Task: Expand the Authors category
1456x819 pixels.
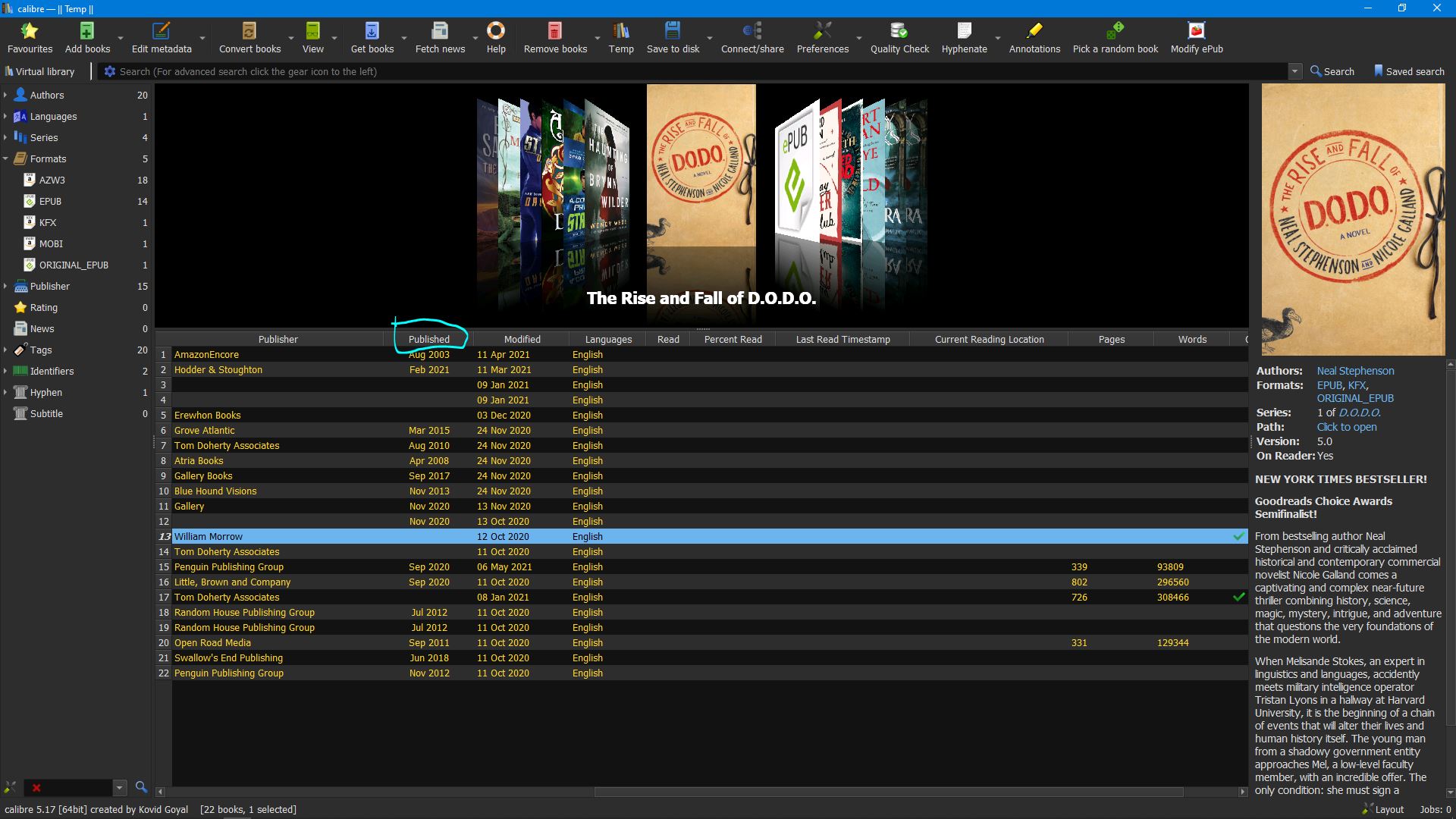Action: (x=5, y=95)
